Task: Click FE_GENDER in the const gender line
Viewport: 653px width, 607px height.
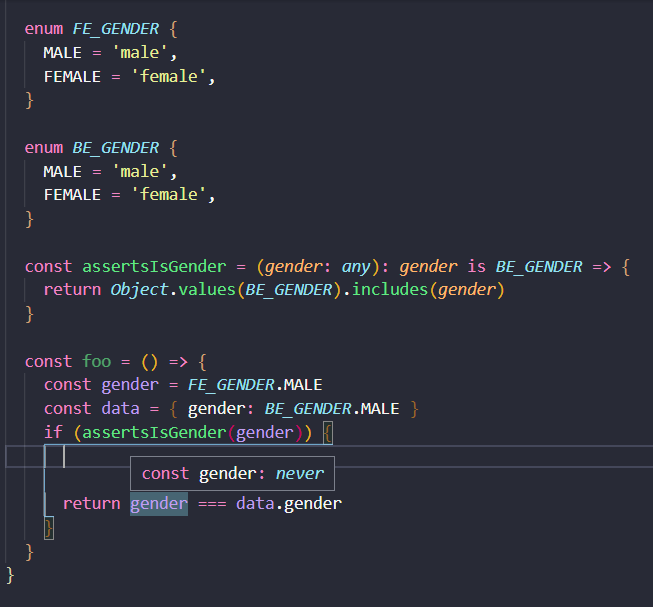Action: coord(231,385)
